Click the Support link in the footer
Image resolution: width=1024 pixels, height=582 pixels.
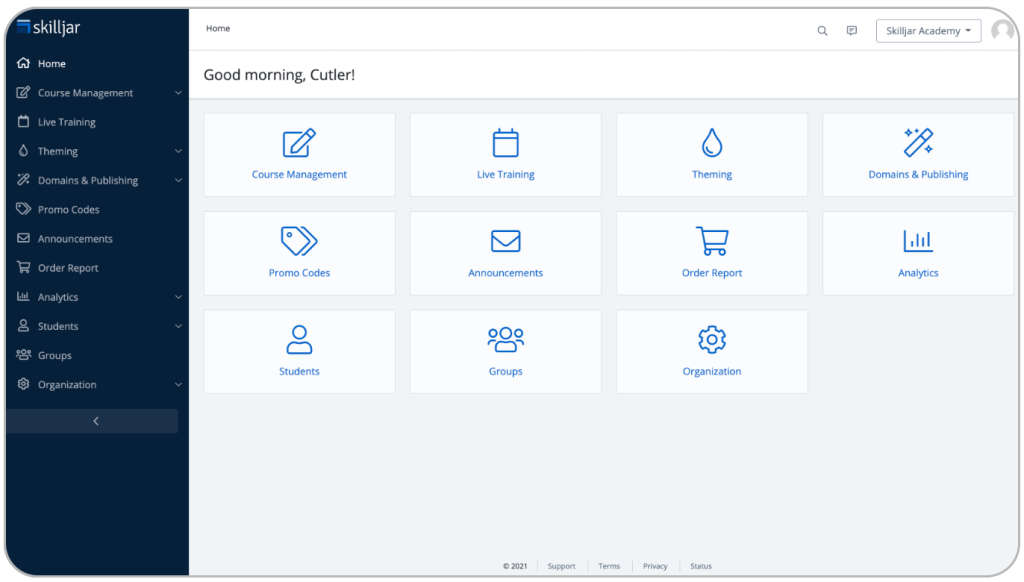point(561,566)
